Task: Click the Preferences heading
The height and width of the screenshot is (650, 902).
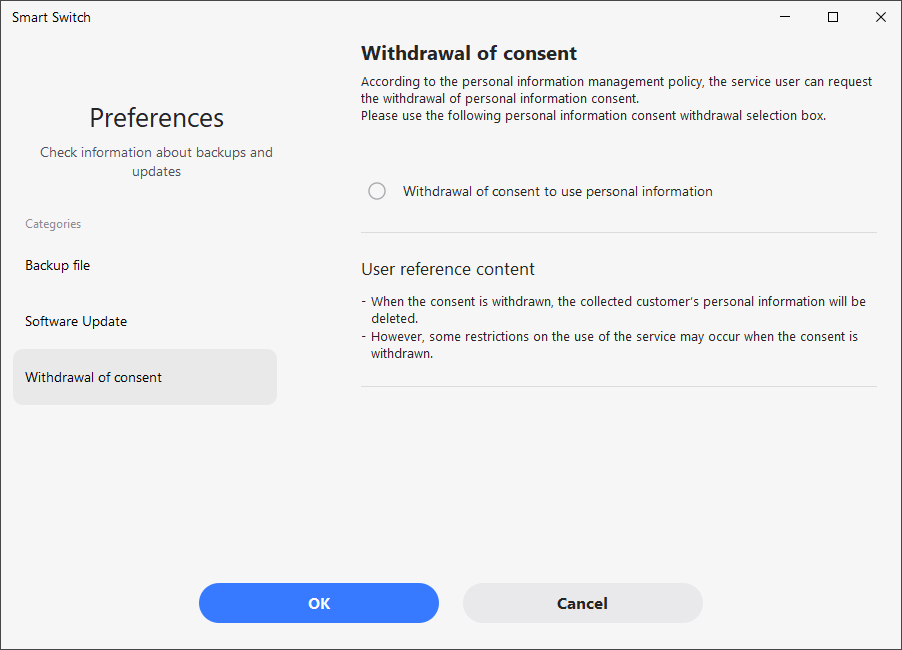Action: pyautogui.click(x=157, y=118)
